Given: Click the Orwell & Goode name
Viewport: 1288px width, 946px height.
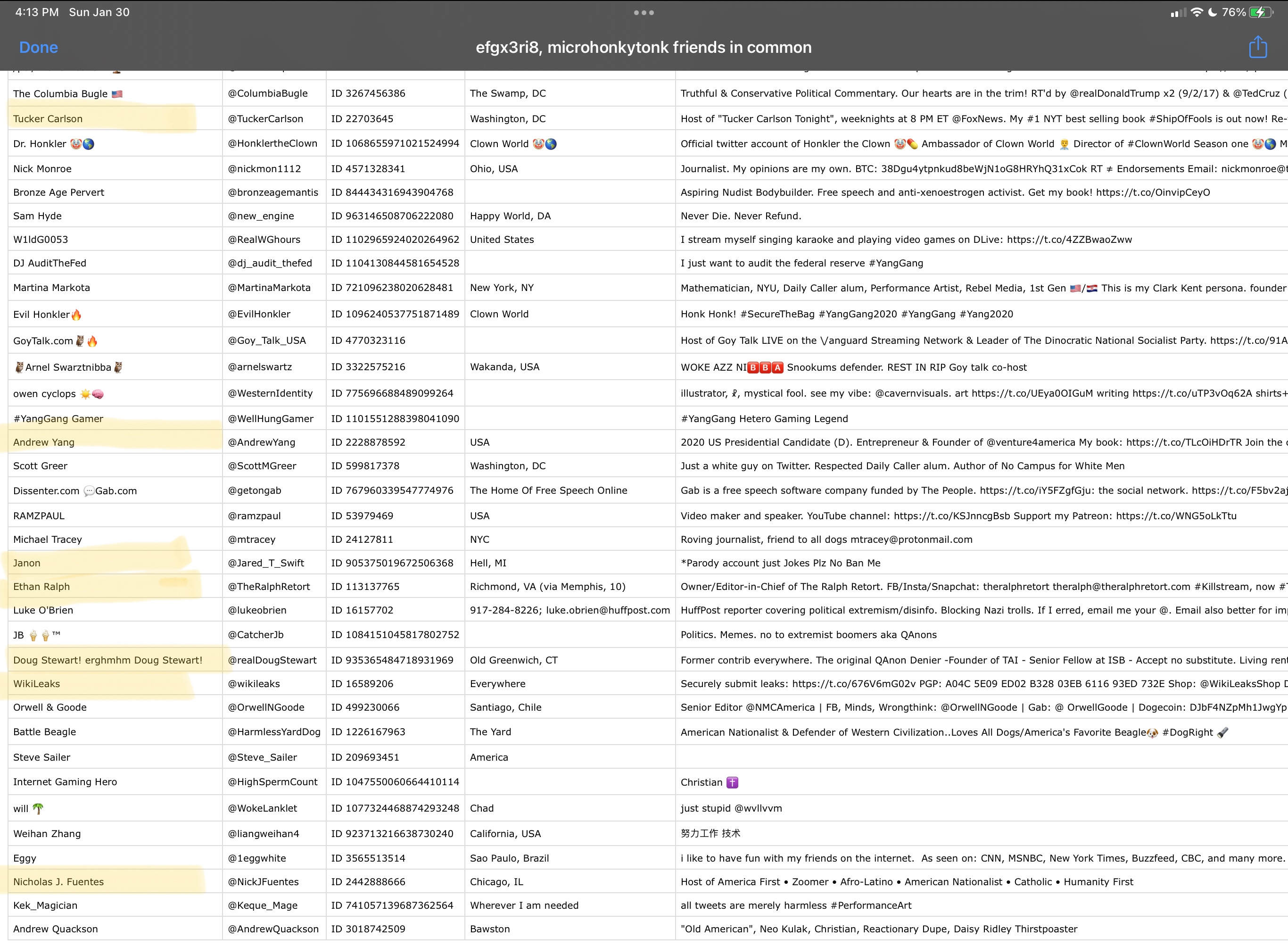Looking at the screenshot, I should coord(50,707).
